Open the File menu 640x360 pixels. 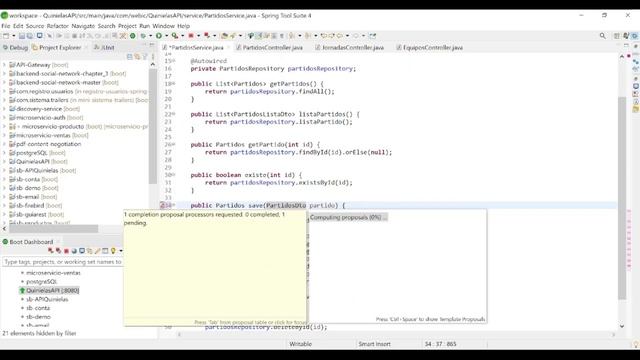6,26
